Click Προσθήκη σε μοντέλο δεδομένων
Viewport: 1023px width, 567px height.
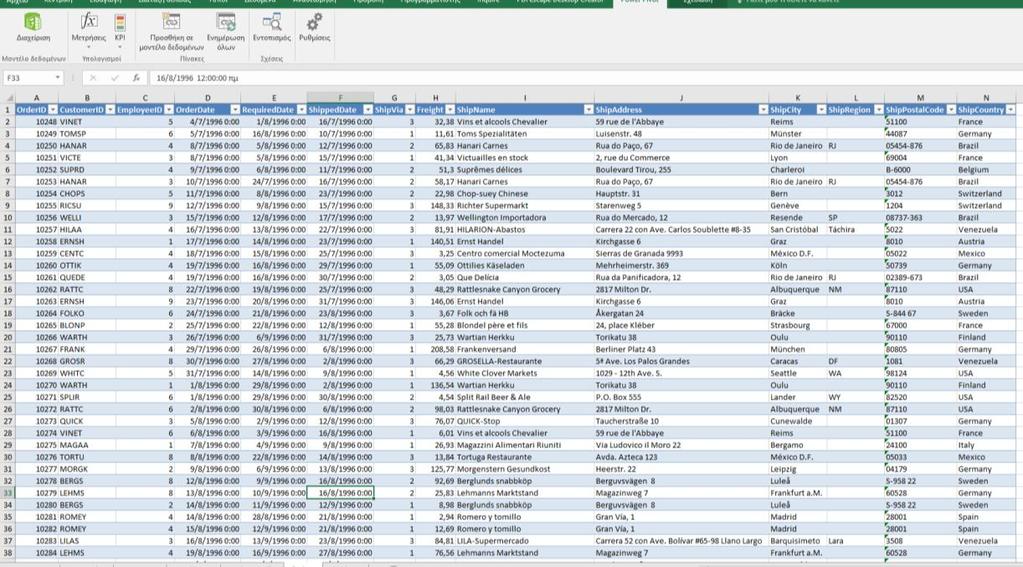171,31
